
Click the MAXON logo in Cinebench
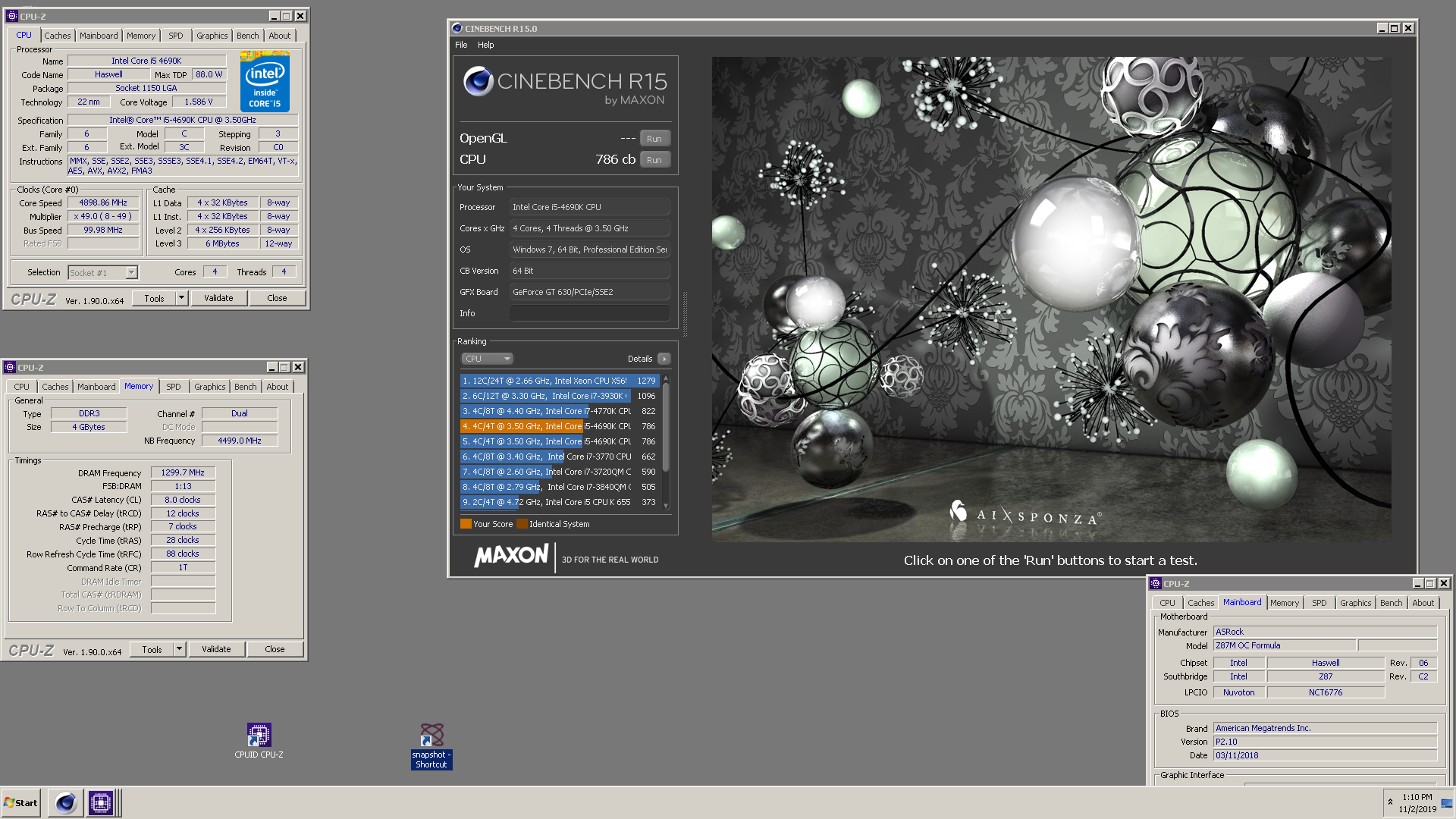point(511,556)
